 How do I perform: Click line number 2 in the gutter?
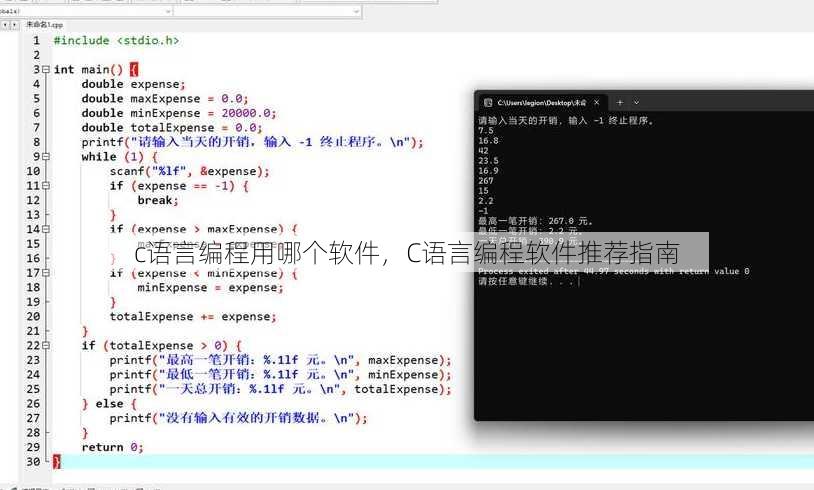(36, 55)
